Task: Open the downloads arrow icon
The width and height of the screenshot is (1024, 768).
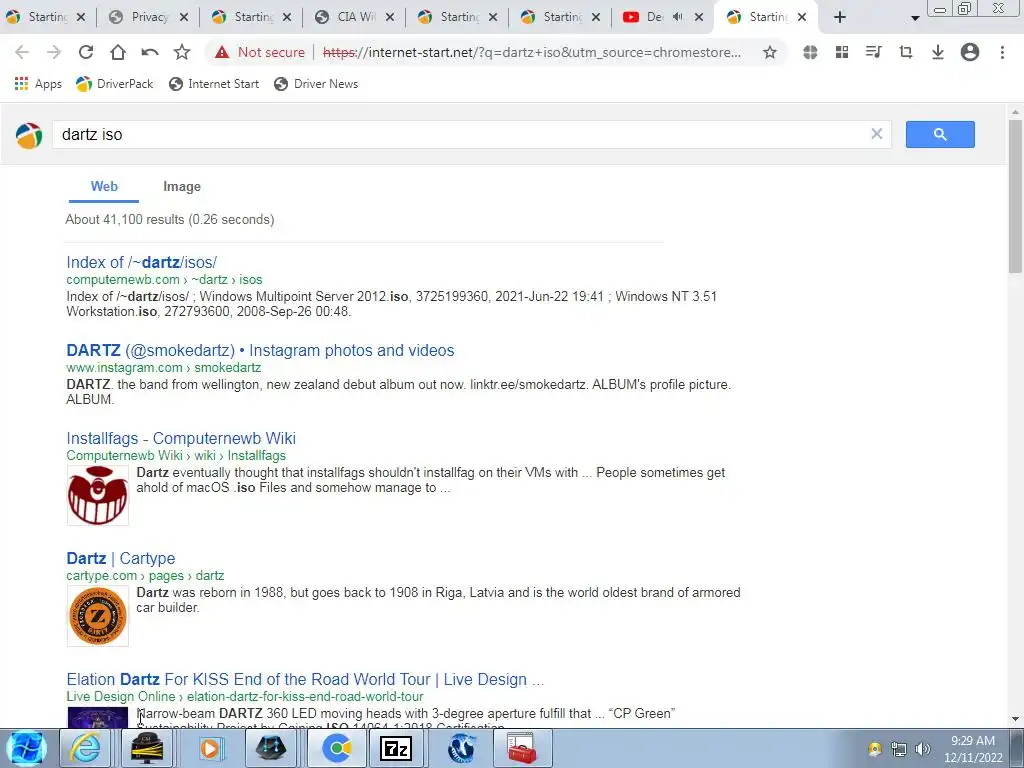Action: pos(938,52)
